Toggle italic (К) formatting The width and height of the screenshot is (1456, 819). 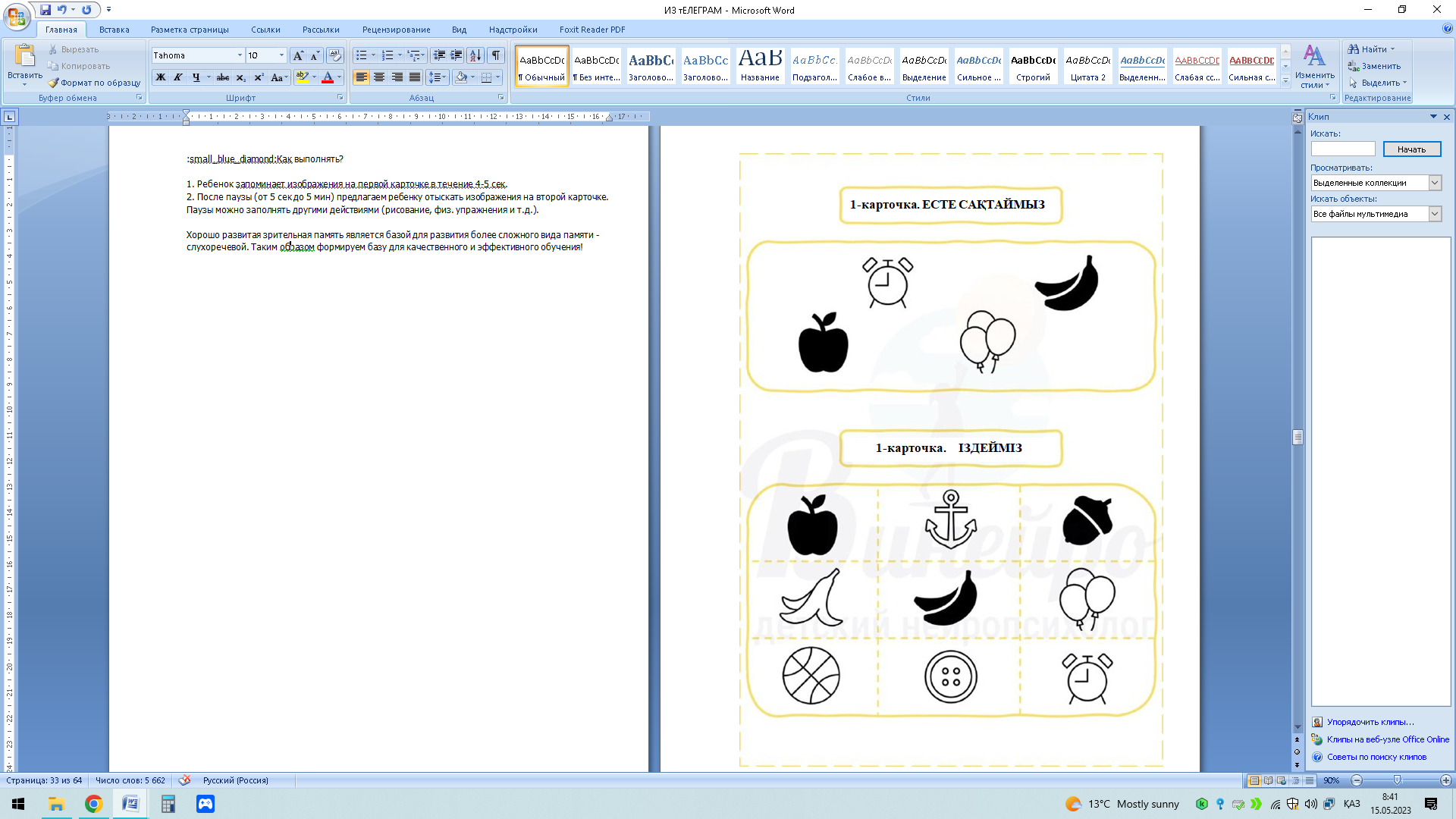[x=178, y=77]
